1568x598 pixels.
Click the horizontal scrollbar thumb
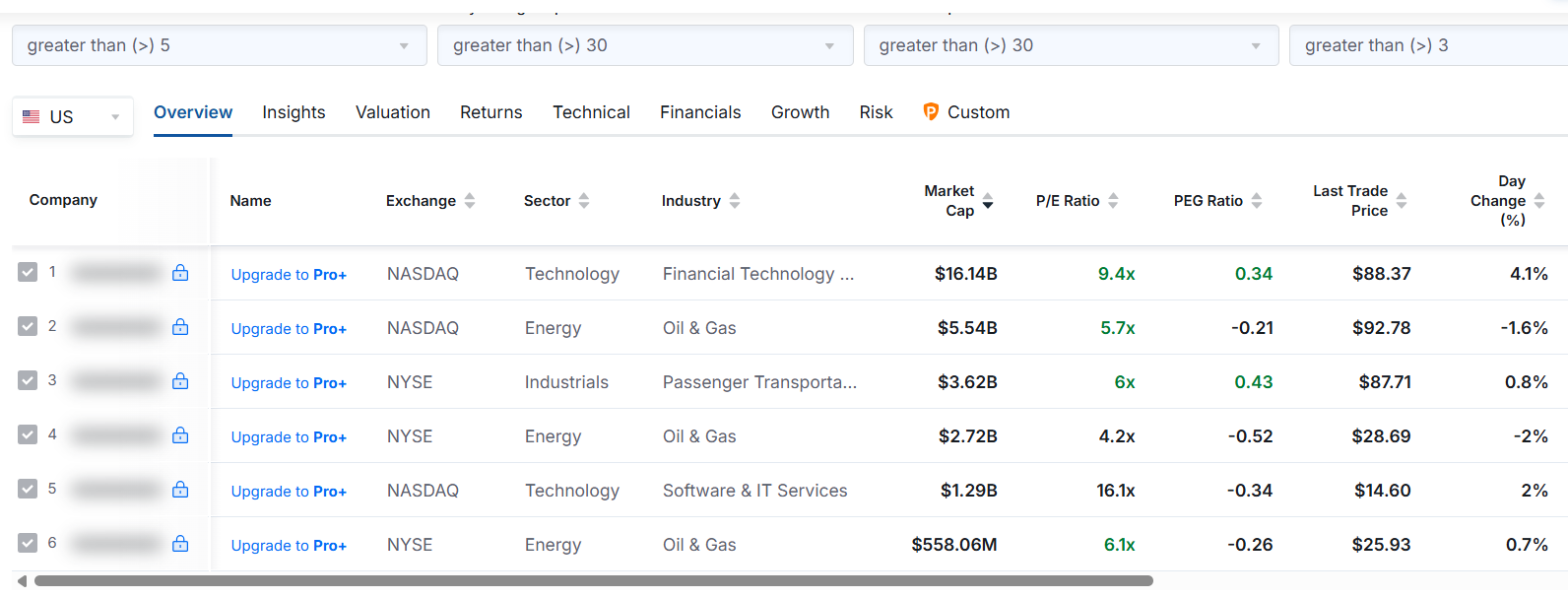click(594, 581)
